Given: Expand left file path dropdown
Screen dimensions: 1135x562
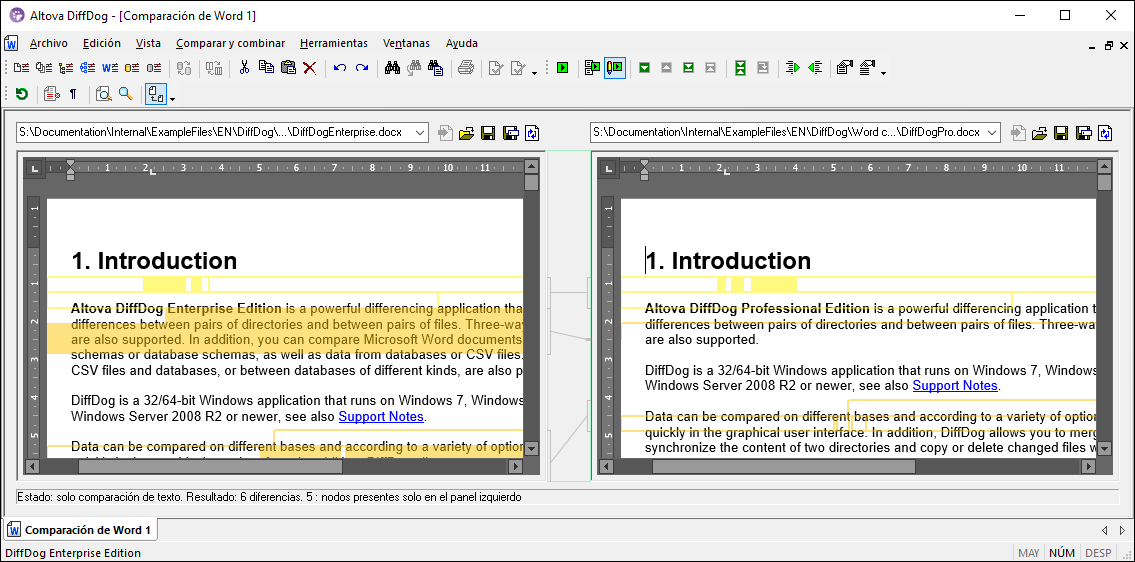Looking at the screenshot, I should pyautogui.click(x=420, y=133).
